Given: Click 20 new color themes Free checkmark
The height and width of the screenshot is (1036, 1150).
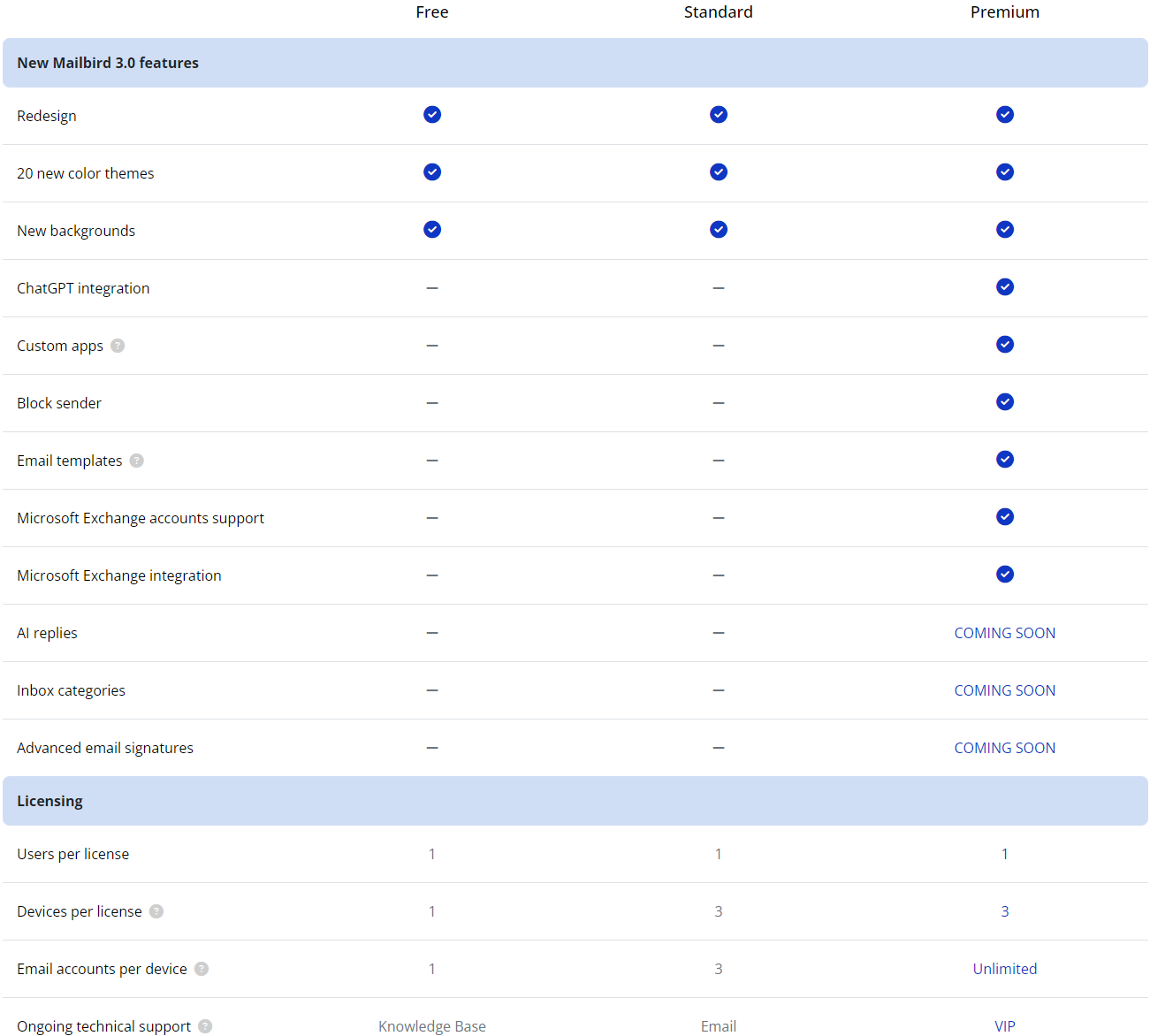Looking at the screenshot, I should coord(432,172).
